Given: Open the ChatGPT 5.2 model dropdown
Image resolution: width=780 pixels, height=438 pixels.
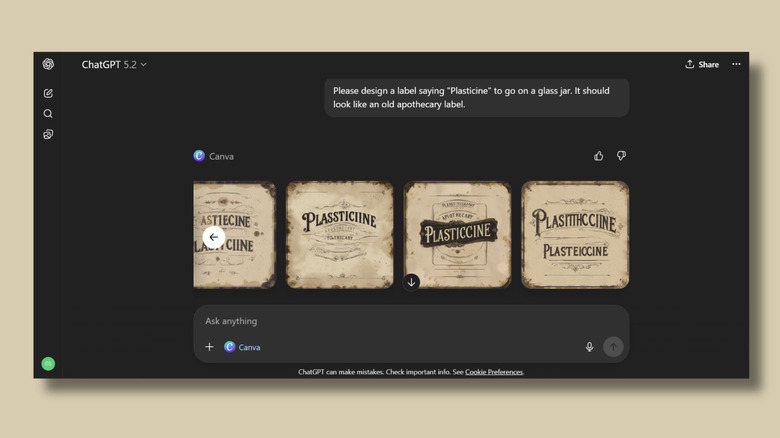Looking at the screenshot, I should click(114, 65).
